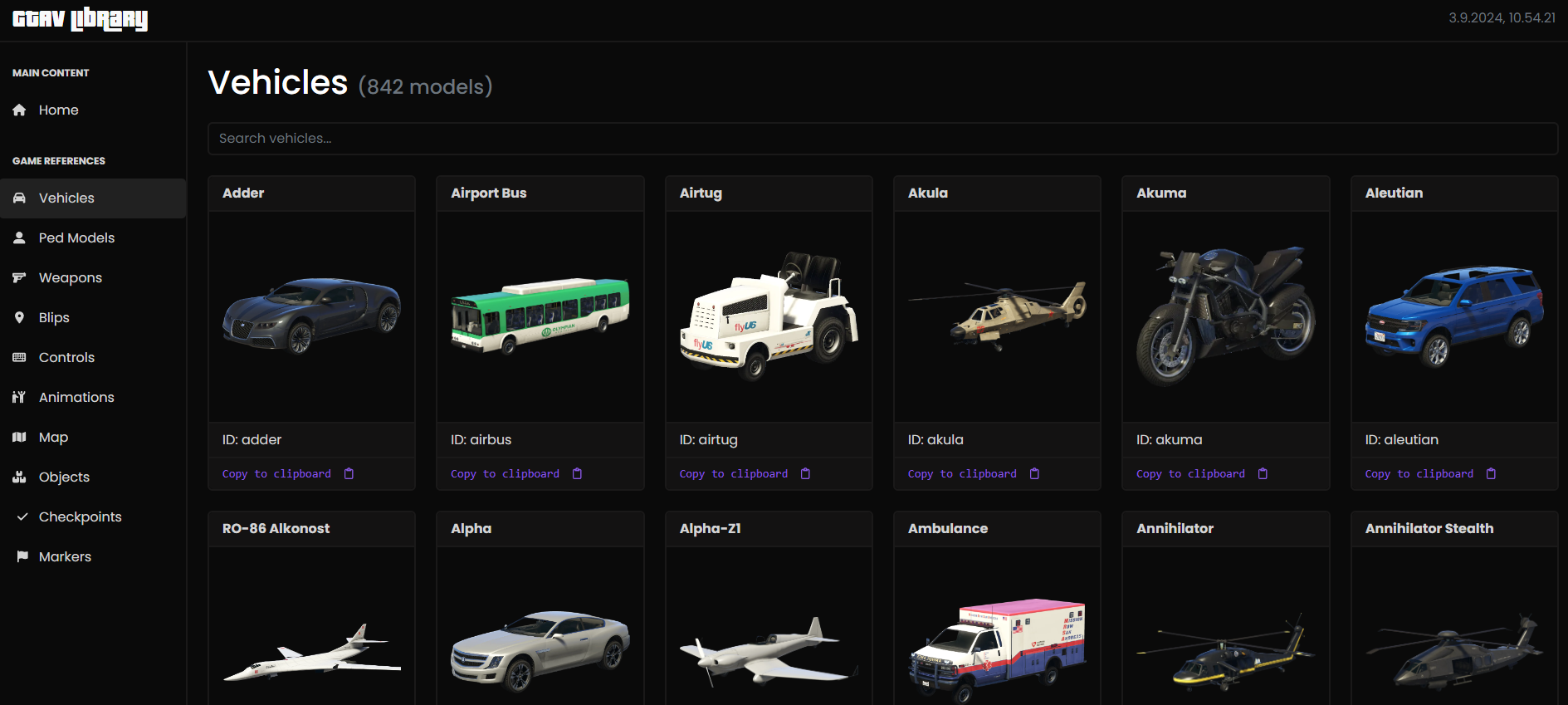Click clipboard icon on Aleutian card
The height and width of the screenshot is (705, 1568).
[x=1491, y=473]
